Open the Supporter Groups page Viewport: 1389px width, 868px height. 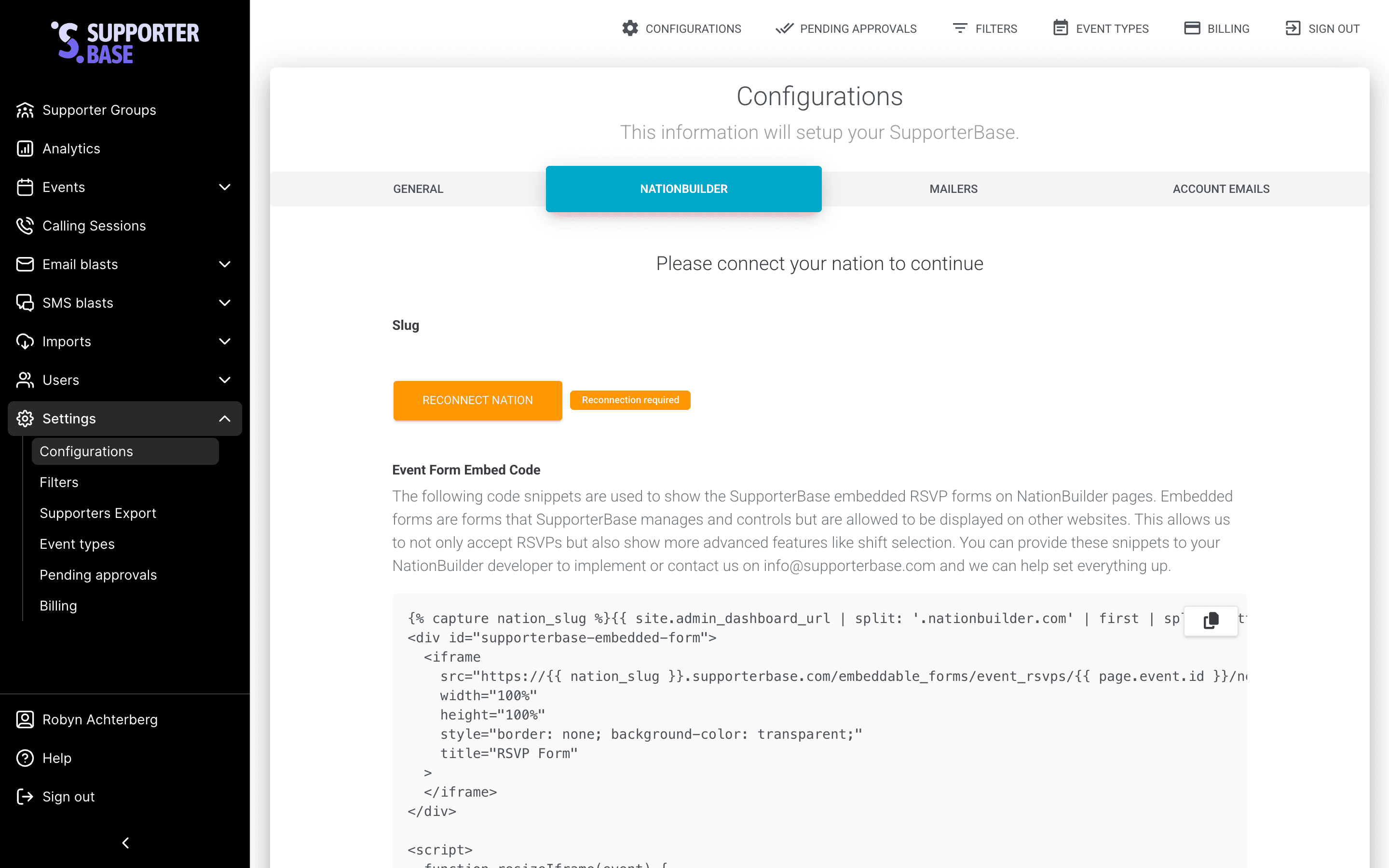pos(99,110)
